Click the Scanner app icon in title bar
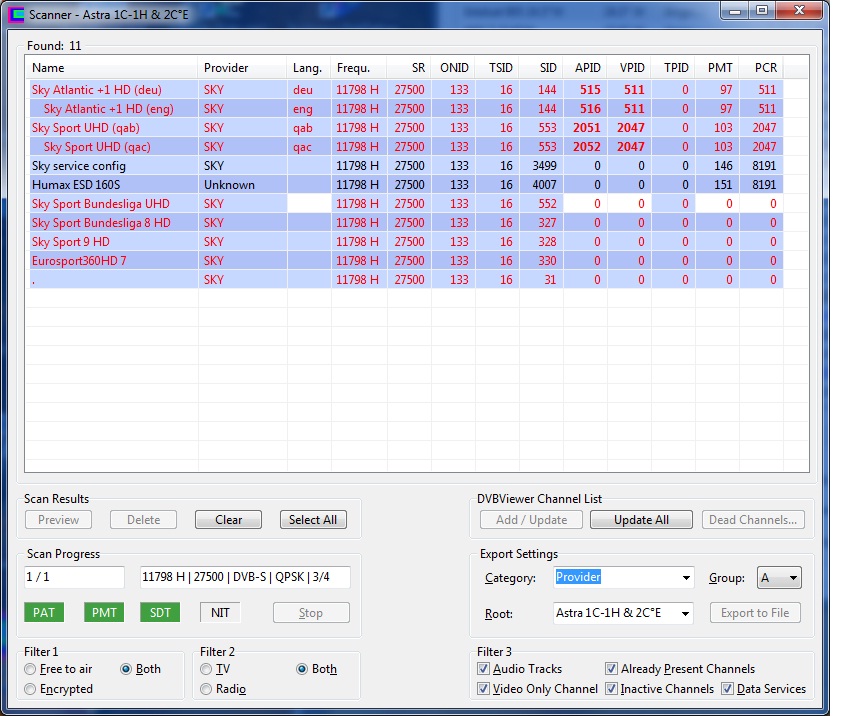Screen dimensions: 864x716 point(17,13)
